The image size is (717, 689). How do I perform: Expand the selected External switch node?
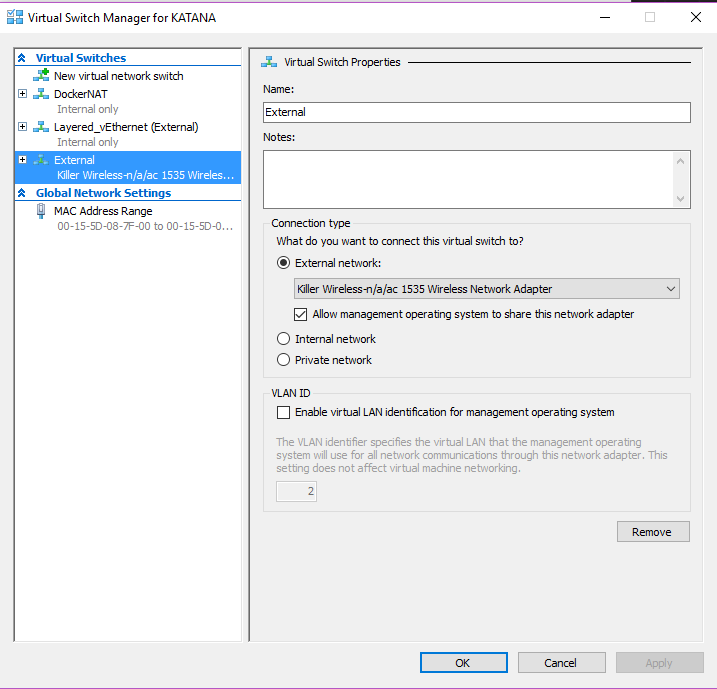(22, 159)
